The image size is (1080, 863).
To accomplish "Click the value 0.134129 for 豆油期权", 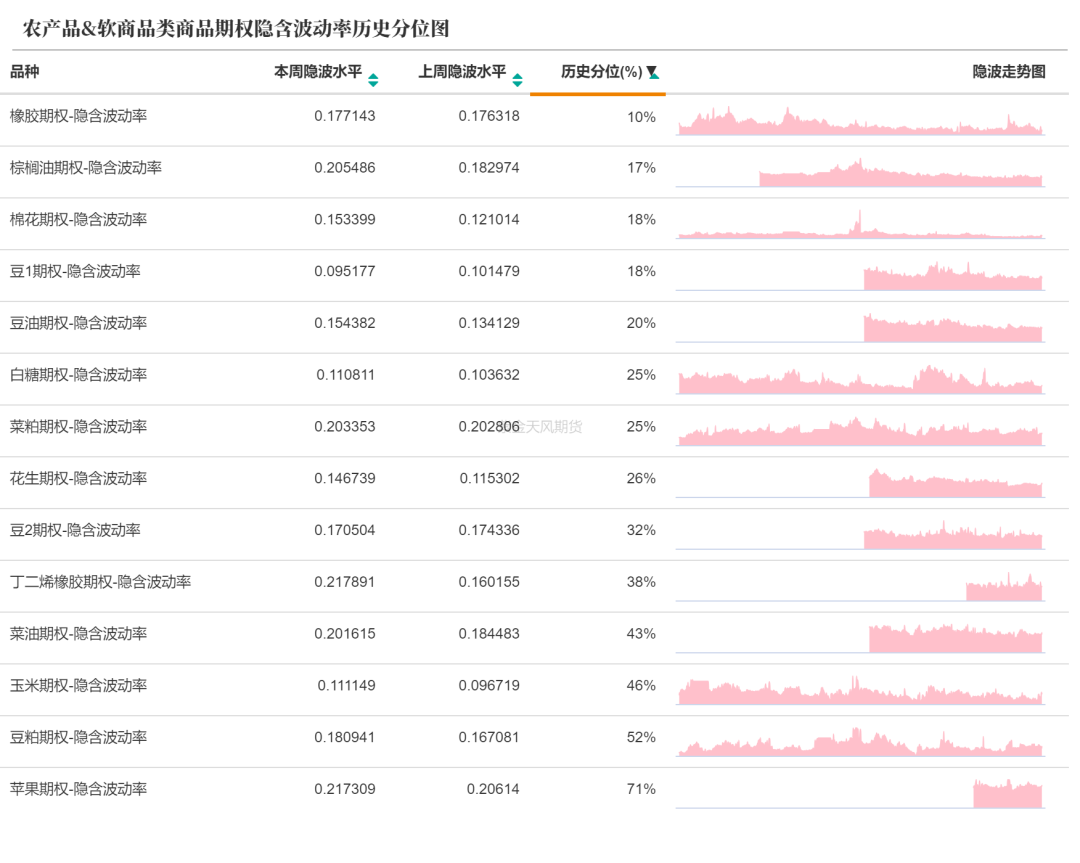I will point(489,323).
